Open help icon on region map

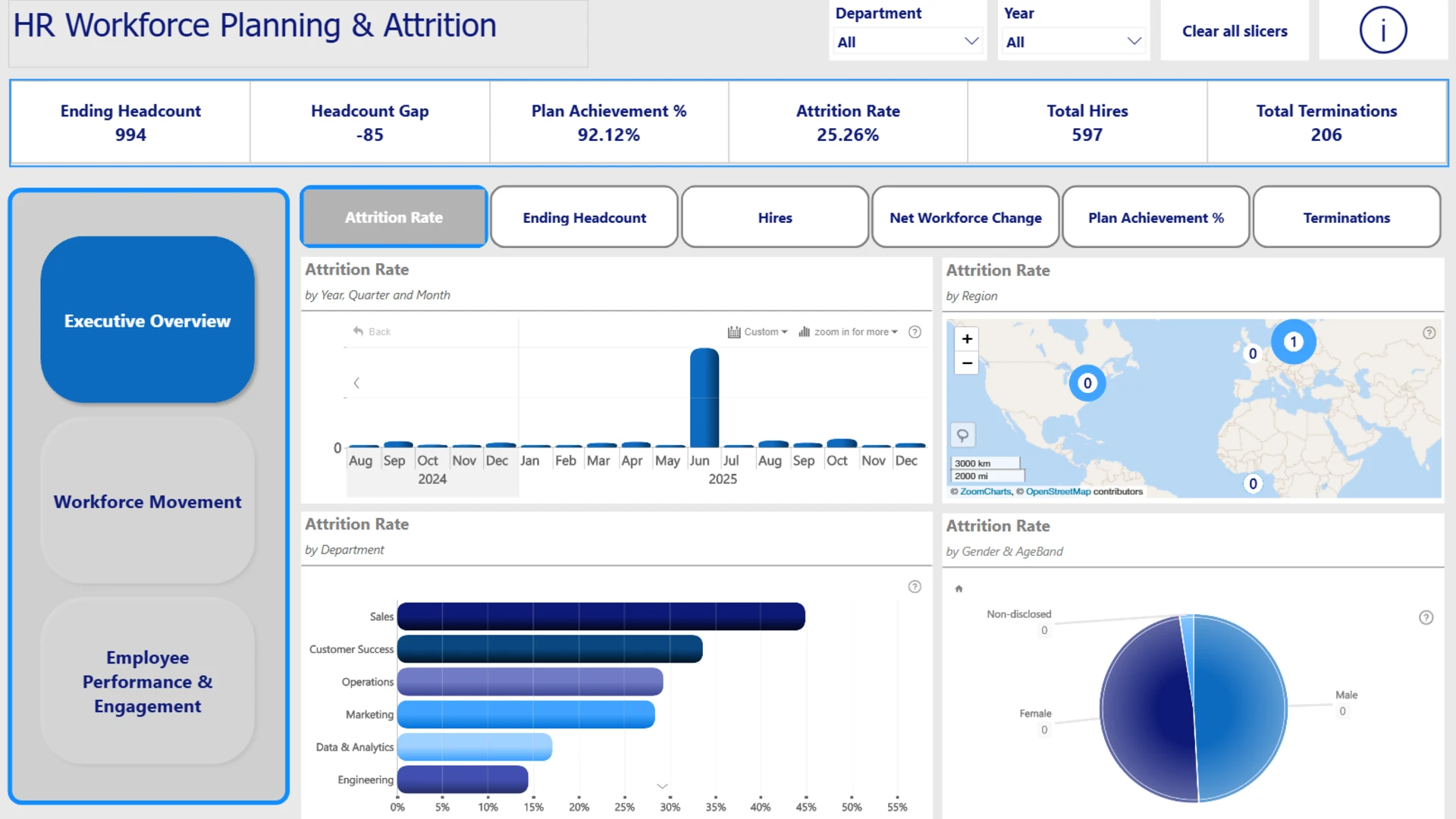(1429, 333)
